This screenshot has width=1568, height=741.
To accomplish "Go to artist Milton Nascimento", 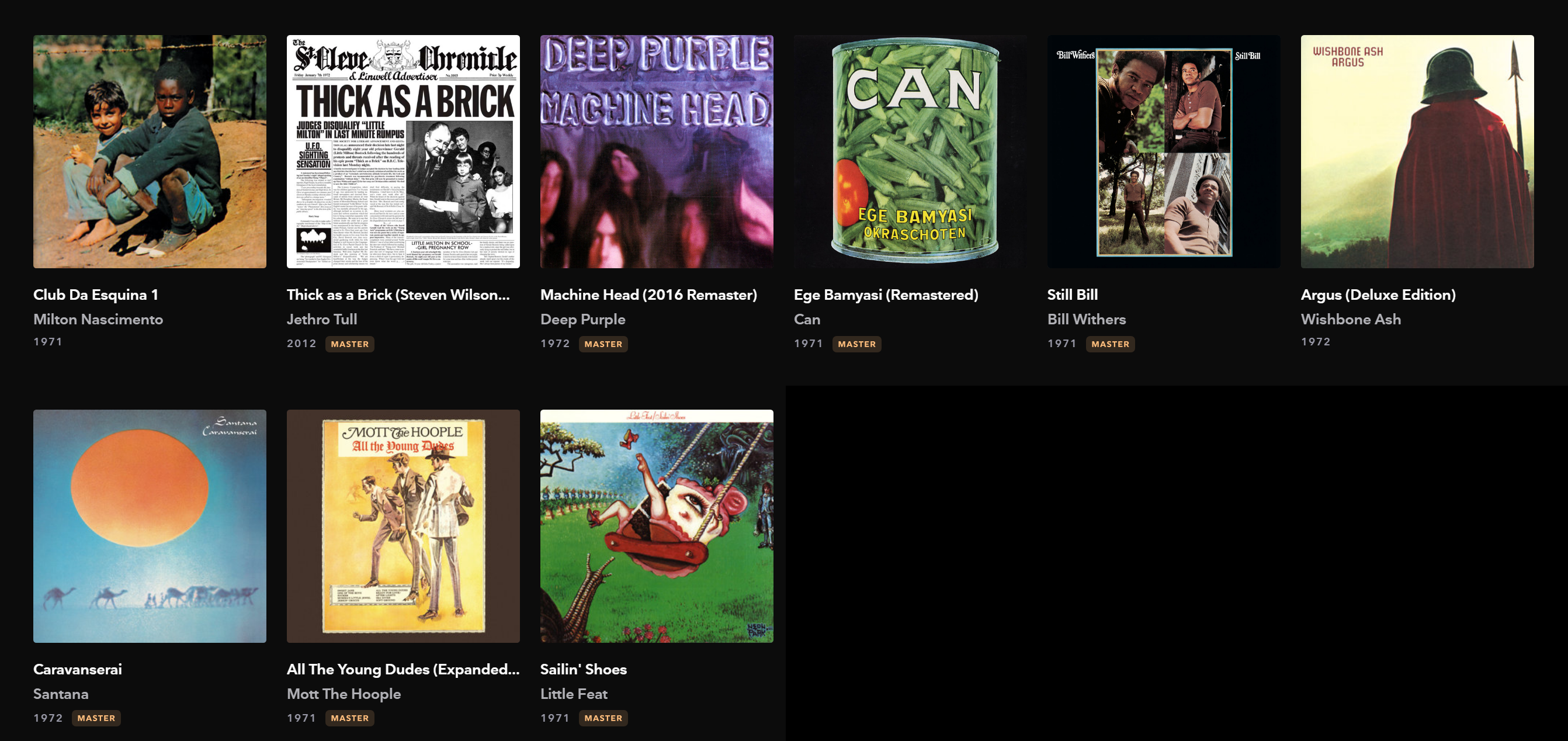I will pyautogui.click(x=98, y=320).
